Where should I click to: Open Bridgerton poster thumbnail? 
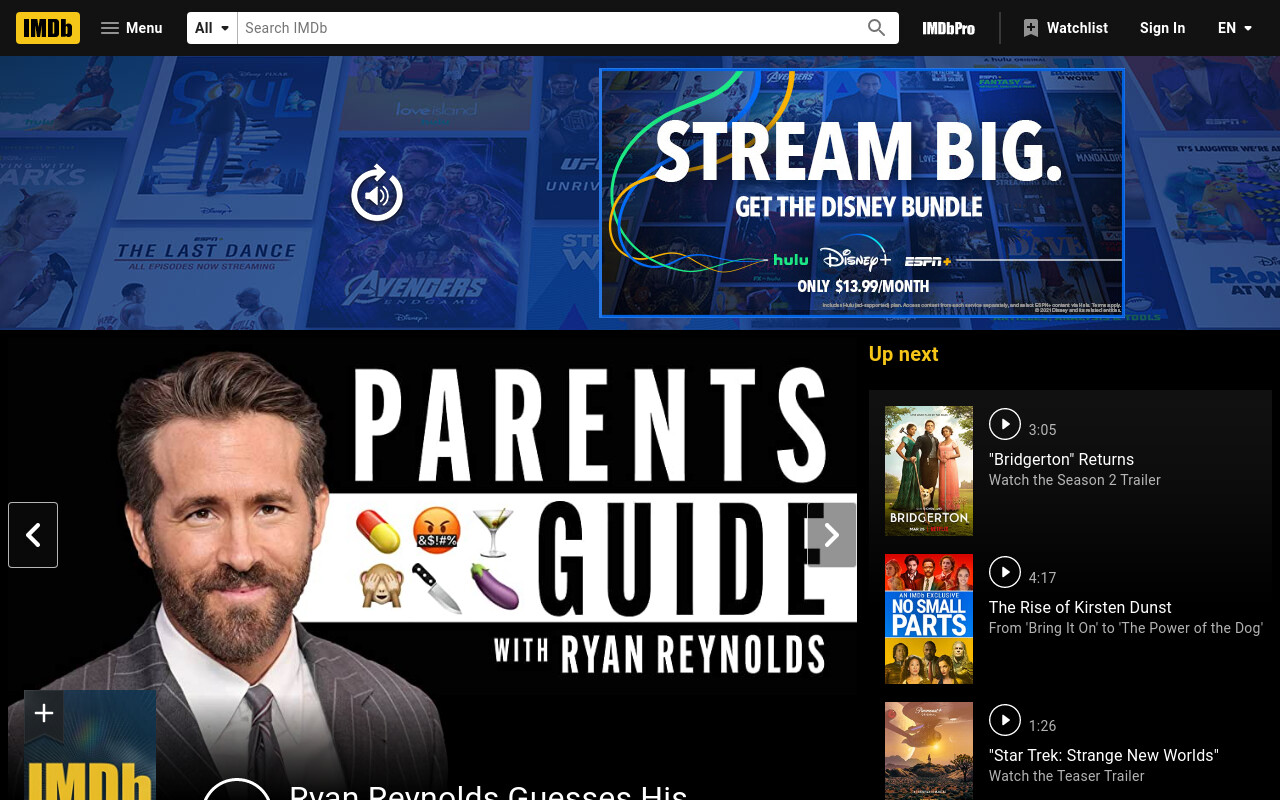929,471
